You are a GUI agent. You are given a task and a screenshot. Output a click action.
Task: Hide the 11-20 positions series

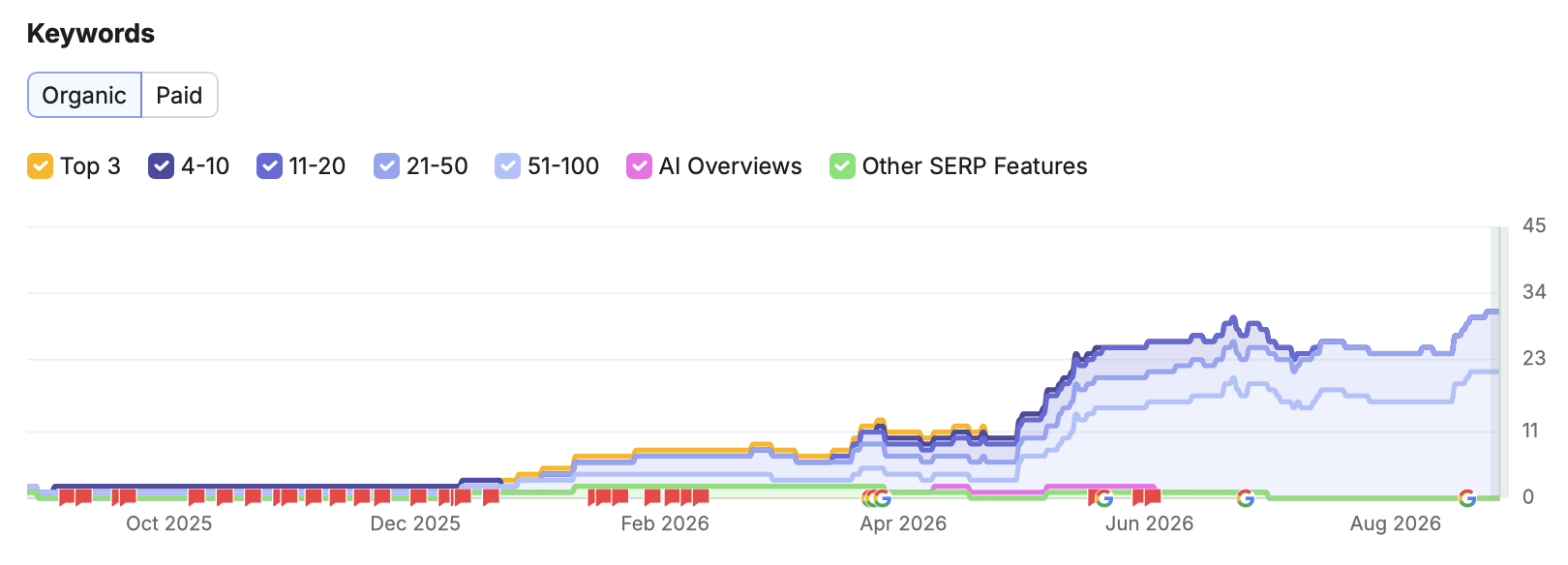click(x=269, y=166)
